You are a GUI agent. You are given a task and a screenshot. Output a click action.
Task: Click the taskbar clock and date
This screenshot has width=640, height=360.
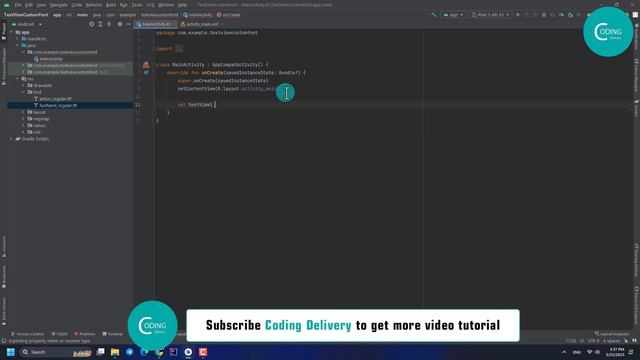616,352
